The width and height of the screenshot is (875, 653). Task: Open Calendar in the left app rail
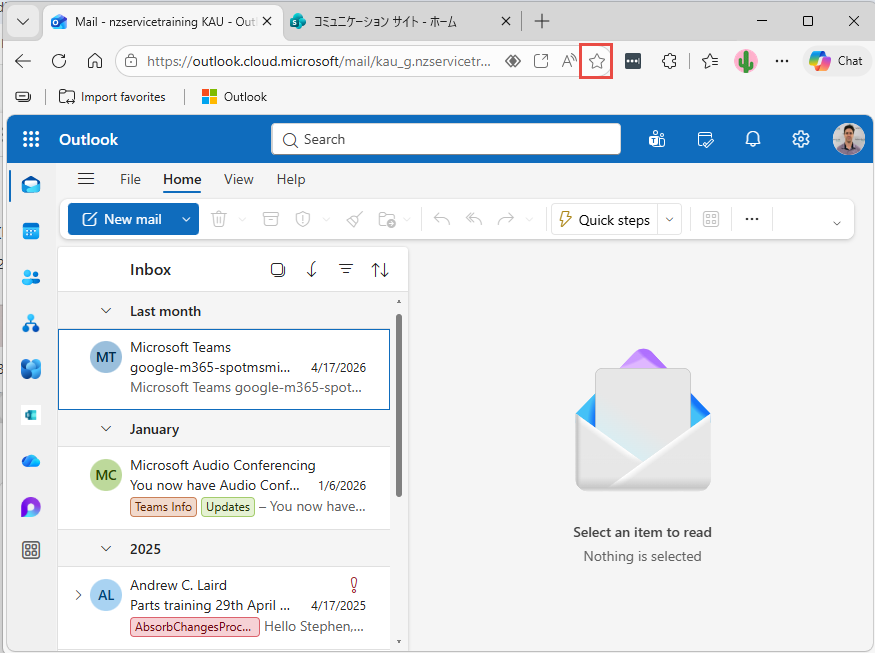tap(31, 231)
